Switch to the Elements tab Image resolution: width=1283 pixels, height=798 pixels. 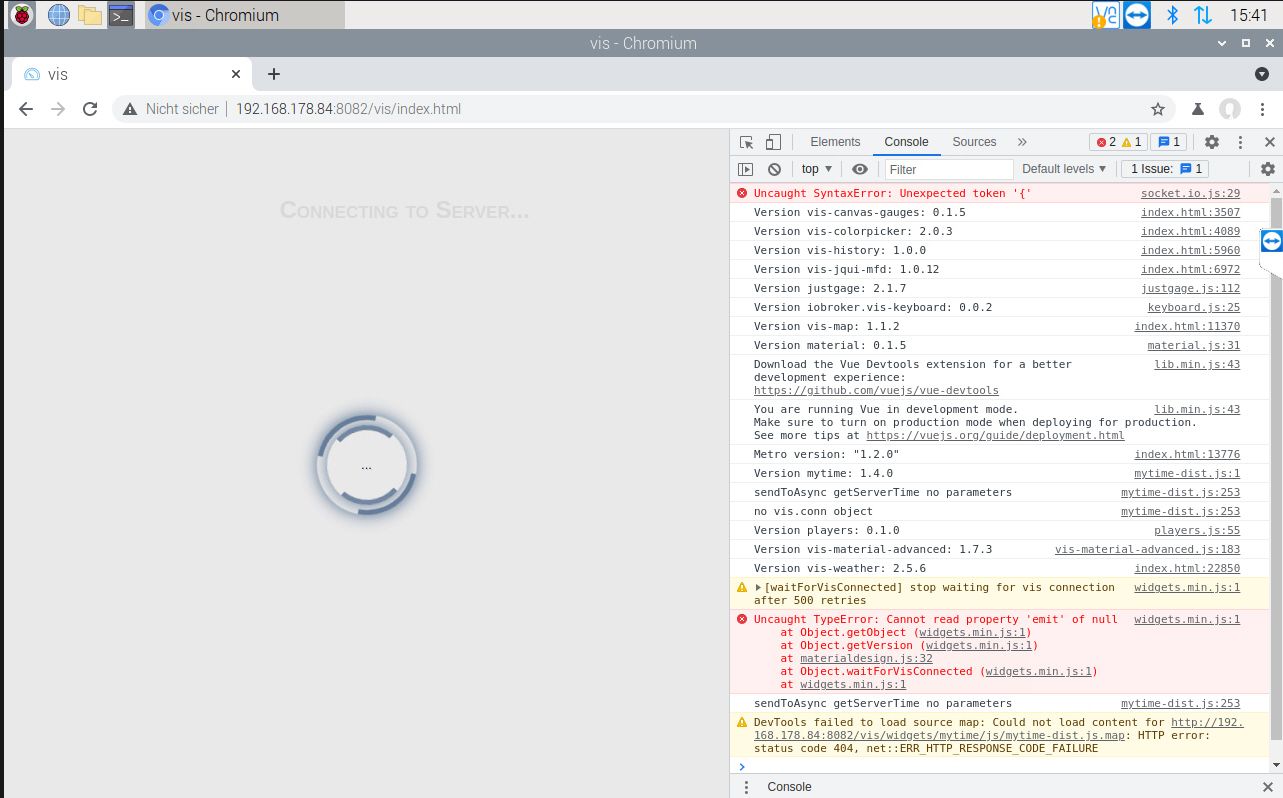pos(835,142)
